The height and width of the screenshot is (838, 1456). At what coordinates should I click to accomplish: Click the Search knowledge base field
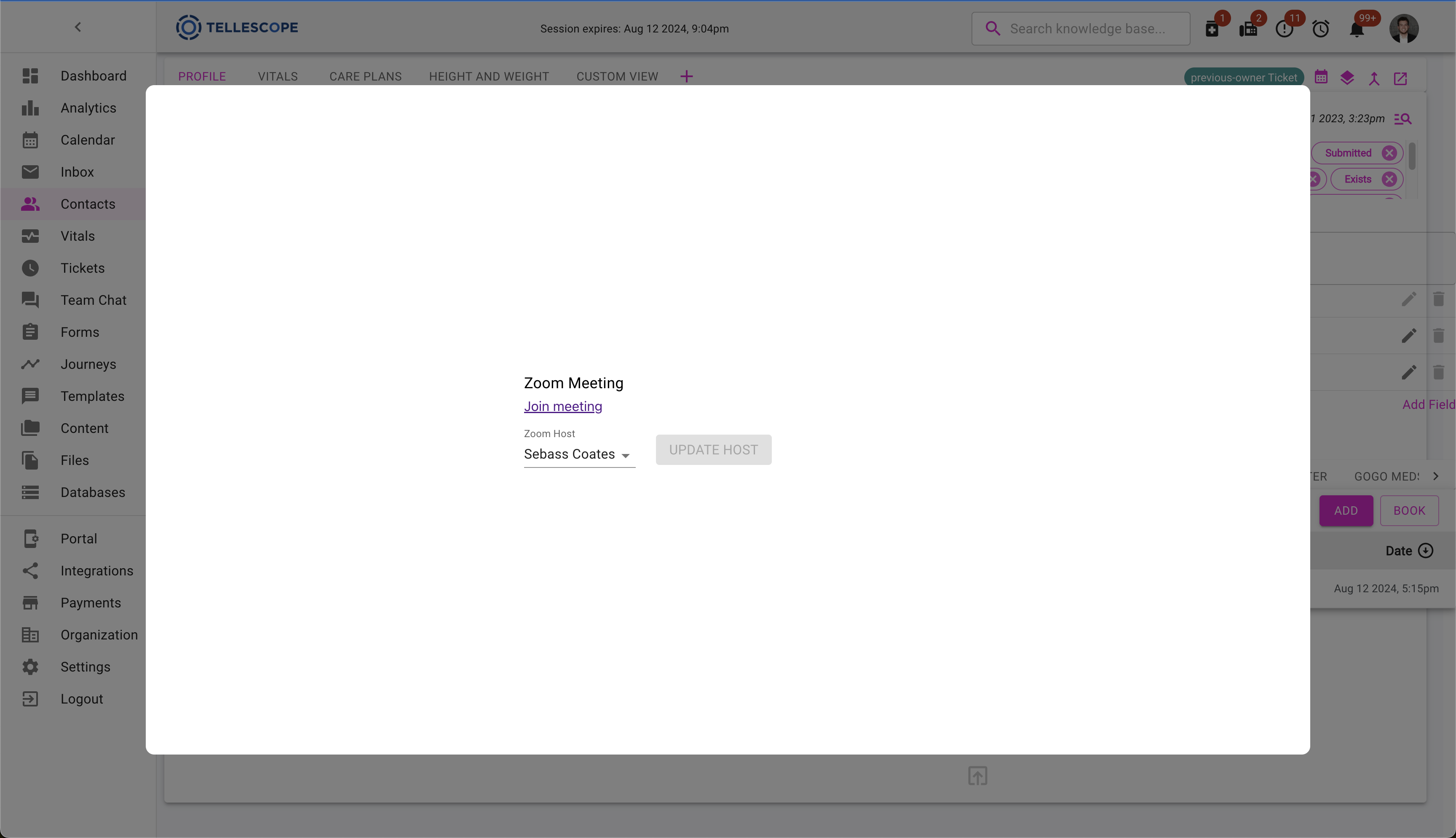coord(1081,28)
